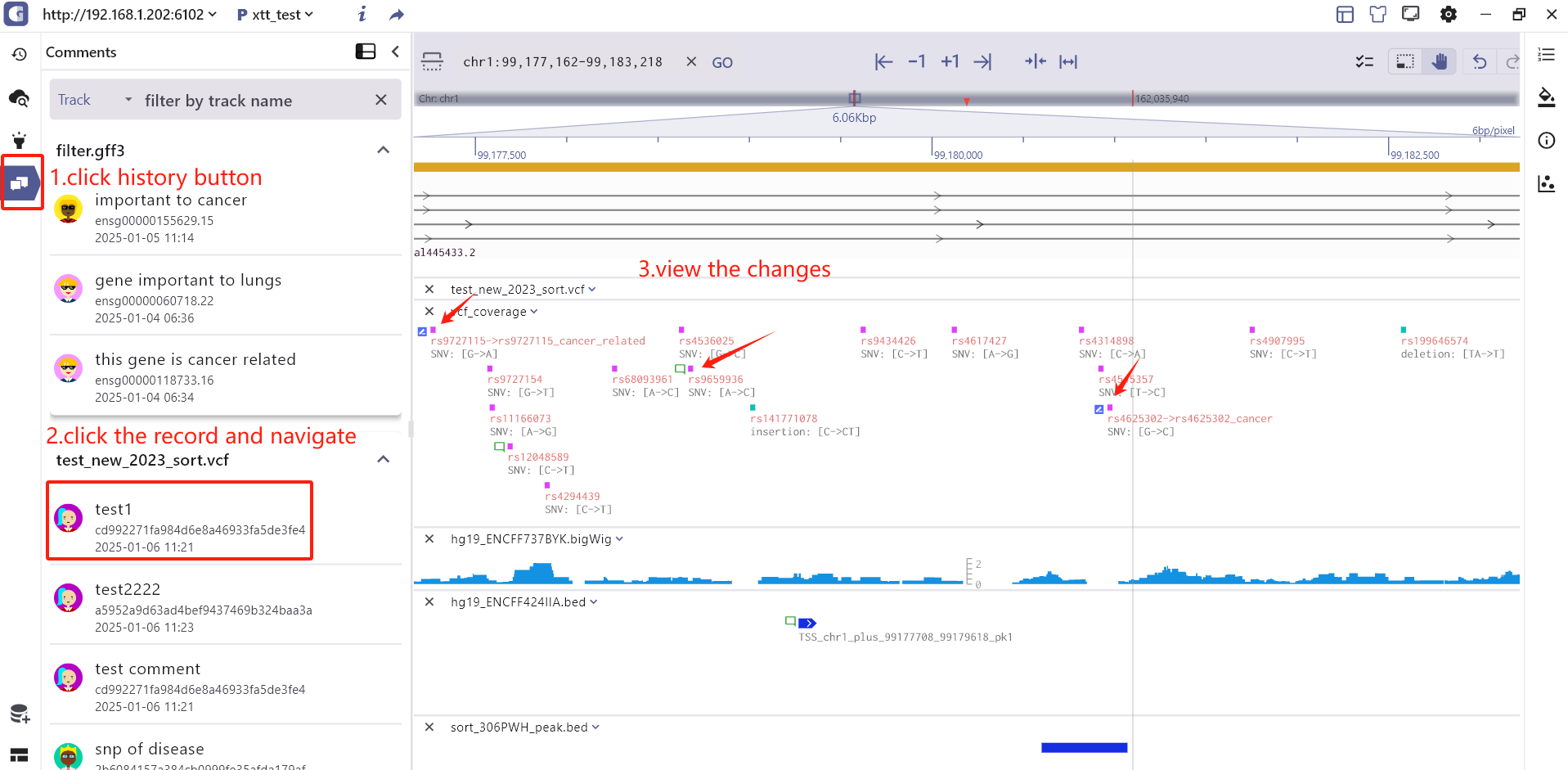Move one step left with -1
Image resolution: width=1568 pixels, height=770 pixels.
click(x=917, y=61)
